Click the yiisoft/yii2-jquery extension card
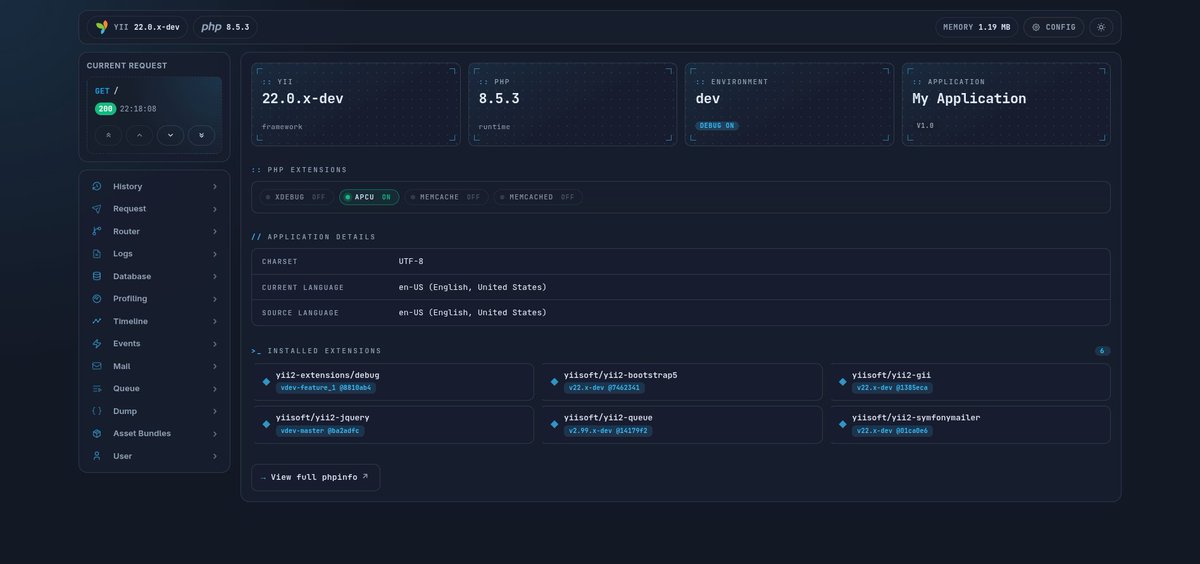The height and width of the screenshot is (564, 1200). (393, 424)
